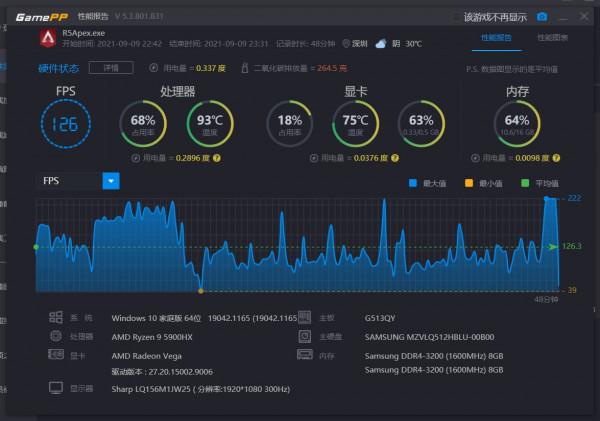The width and height of the screenshot is (600, 421).
Task: Click CPU temperature 93℃ gauge
Action: tap(210, 124)
